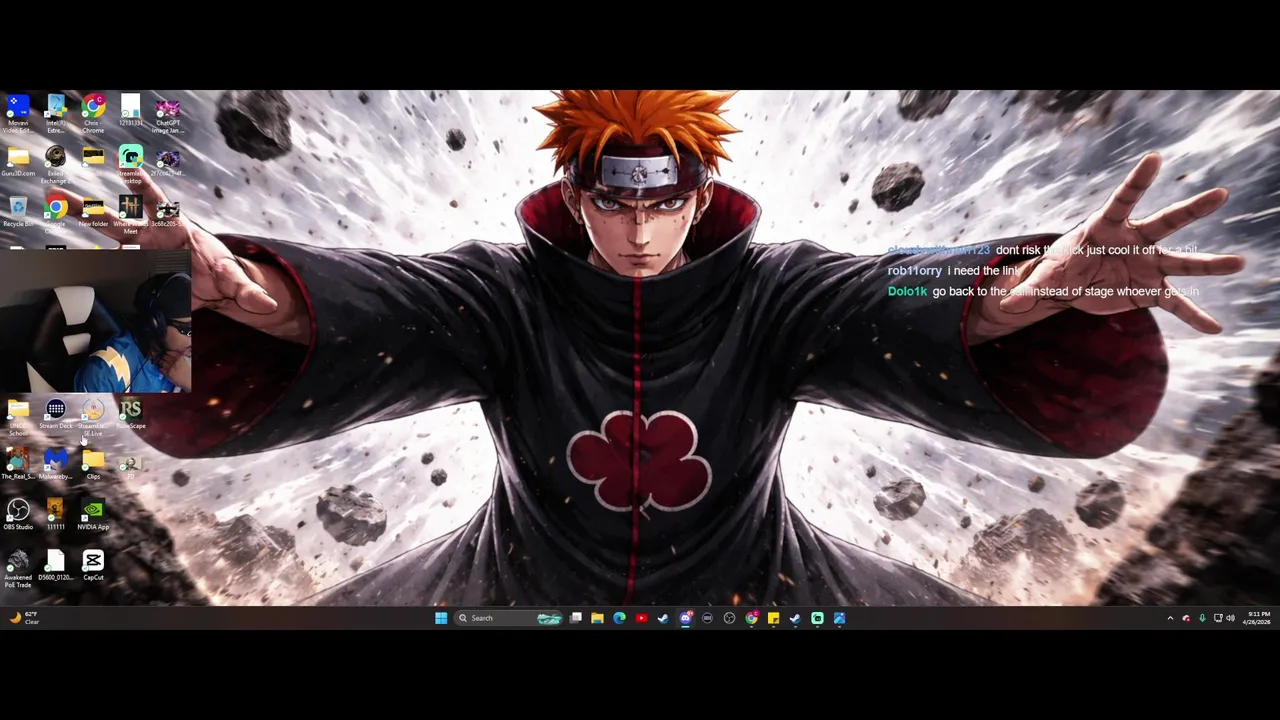Image resolution: width=1280 pixels, height=720 pixels.
Task: Open the Movavi Video Editor desktop shortcut
Action: pyautogui.click(x=18, y=113)
